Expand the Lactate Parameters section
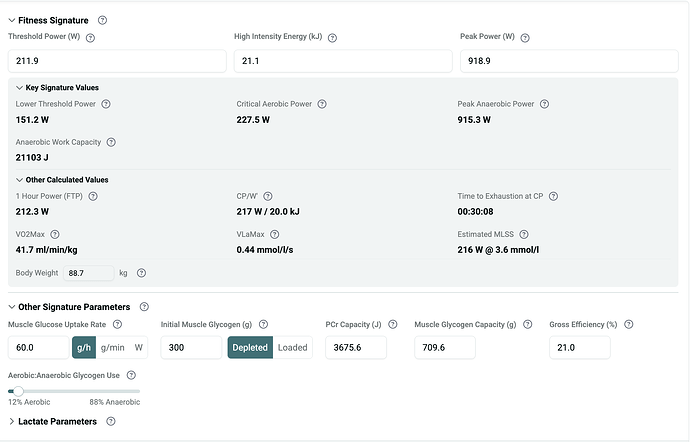 pos(12,421)
